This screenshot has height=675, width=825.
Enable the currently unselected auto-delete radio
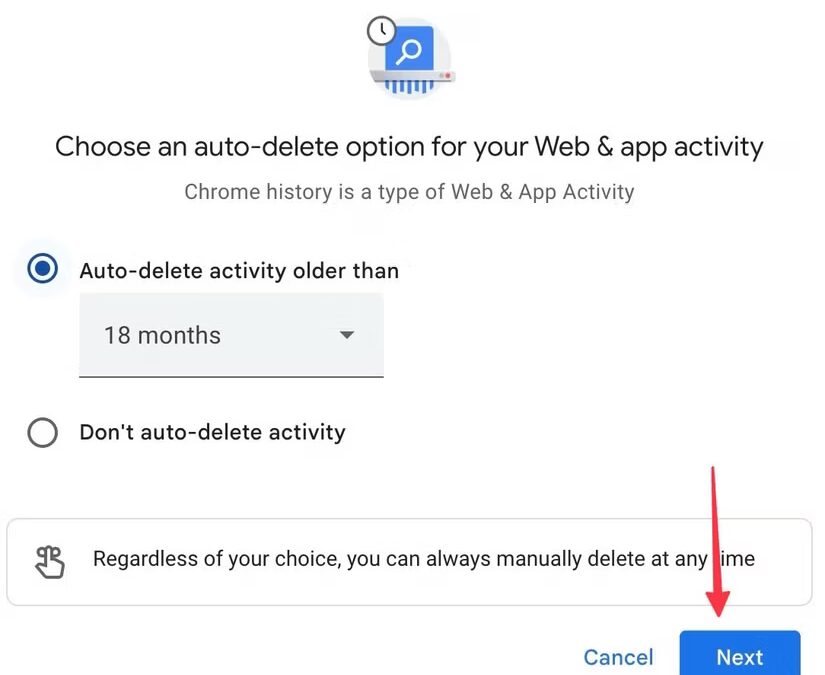coord(43,432)
